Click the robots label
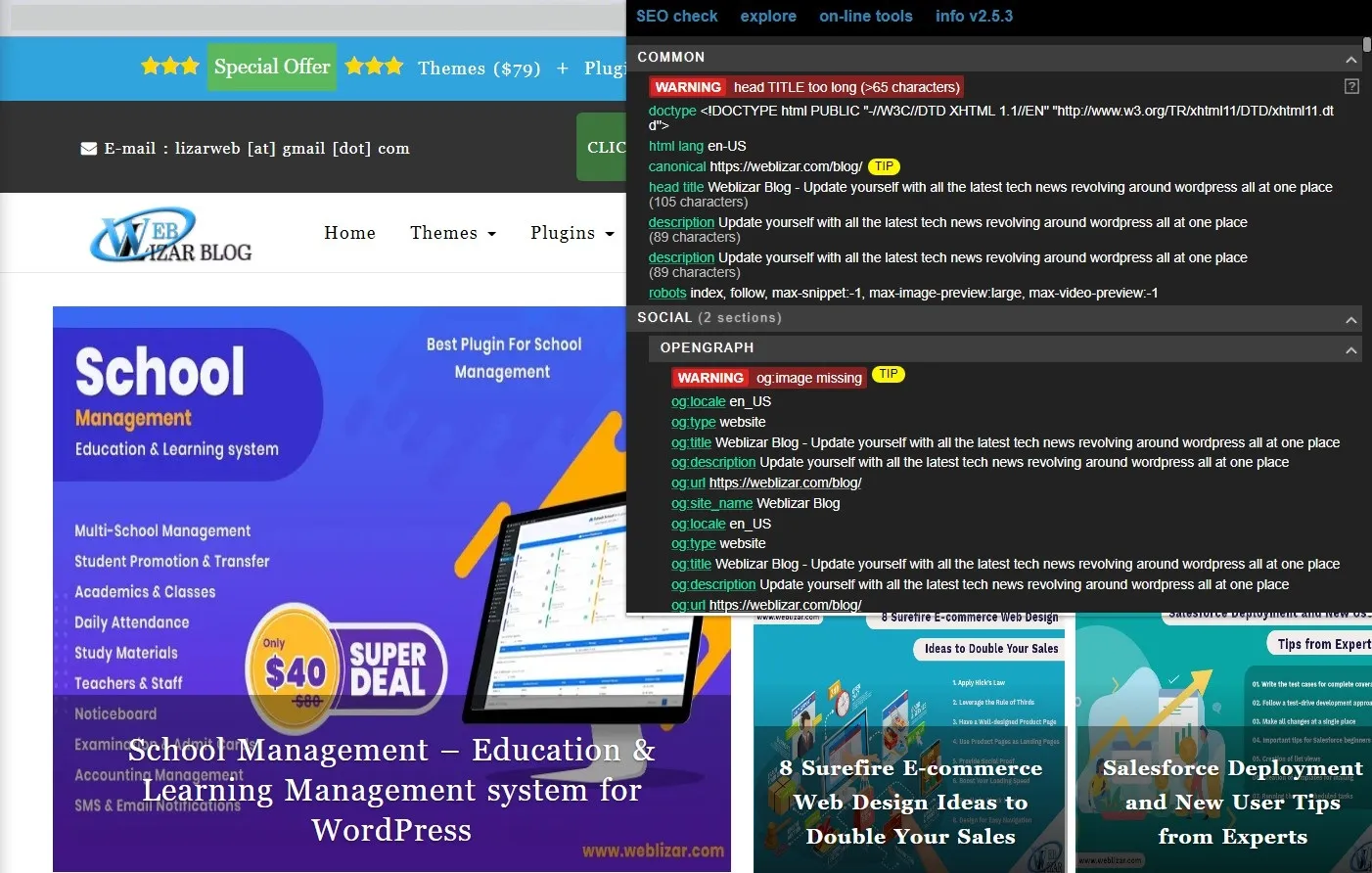 pyautogui.click(x=667, y=293)
